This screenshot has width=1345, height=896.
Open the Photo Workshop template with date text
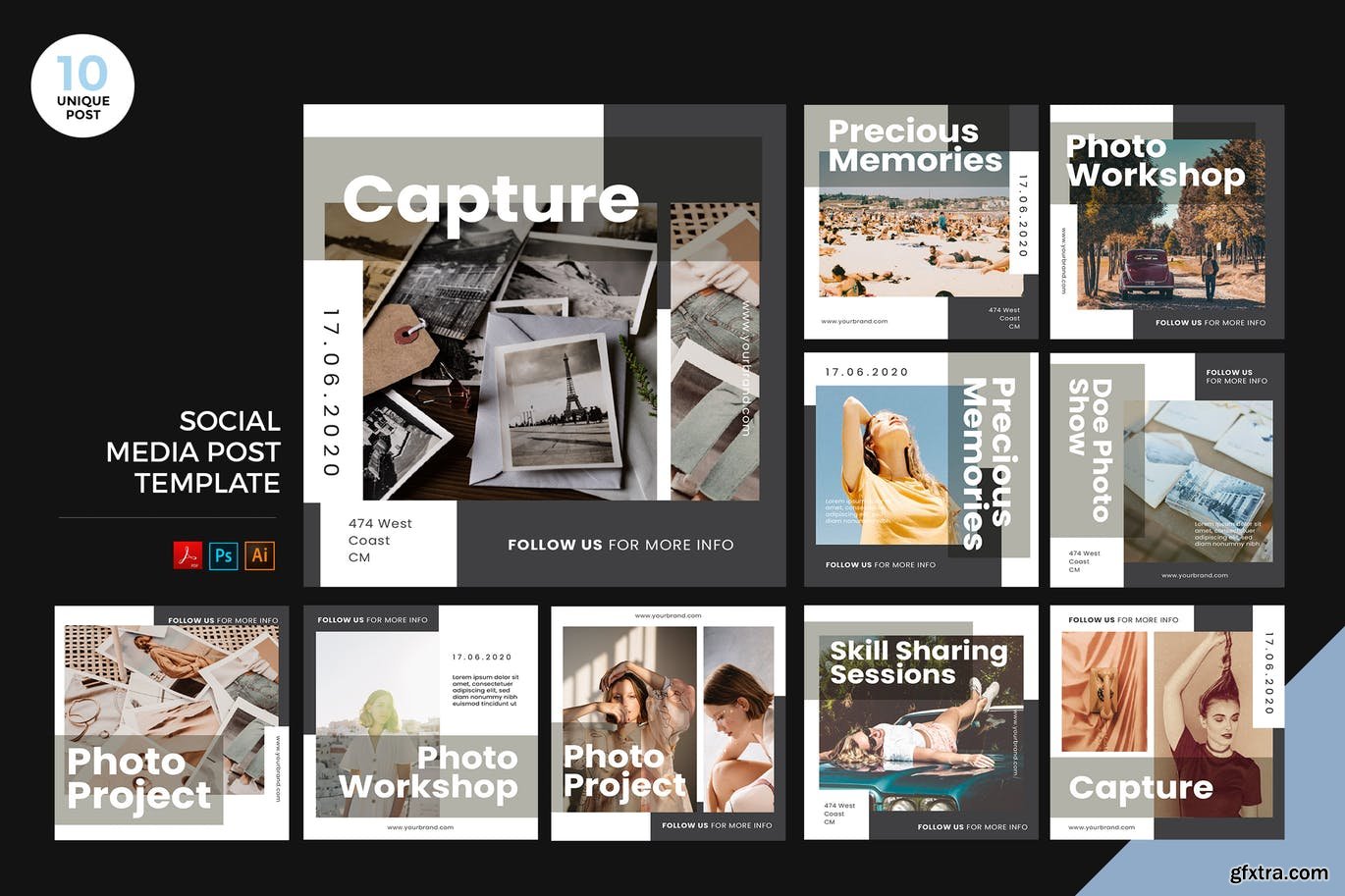(420, 722)
